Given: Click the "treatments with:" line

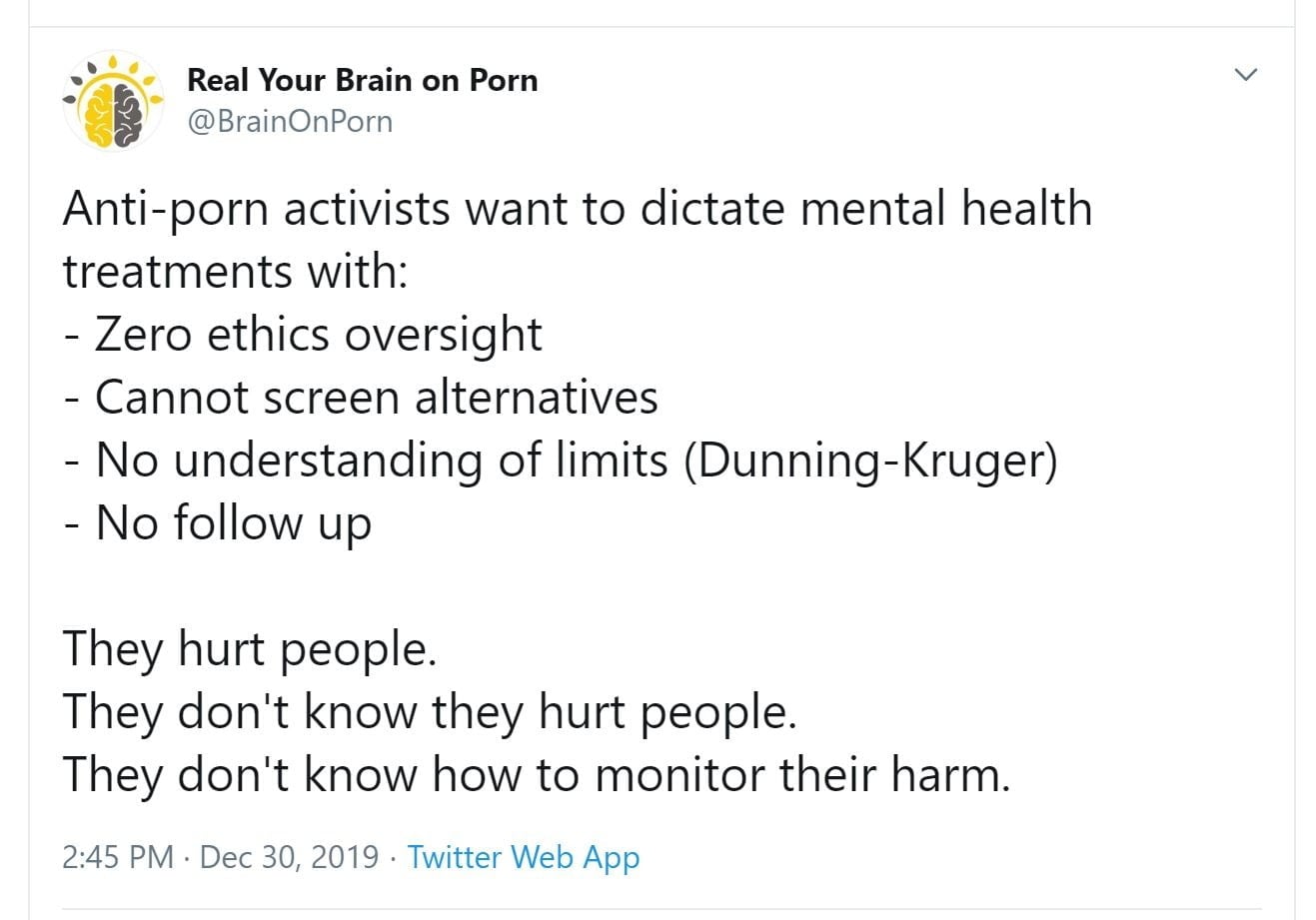Looking at the screenshot, I should click(236, 272).
